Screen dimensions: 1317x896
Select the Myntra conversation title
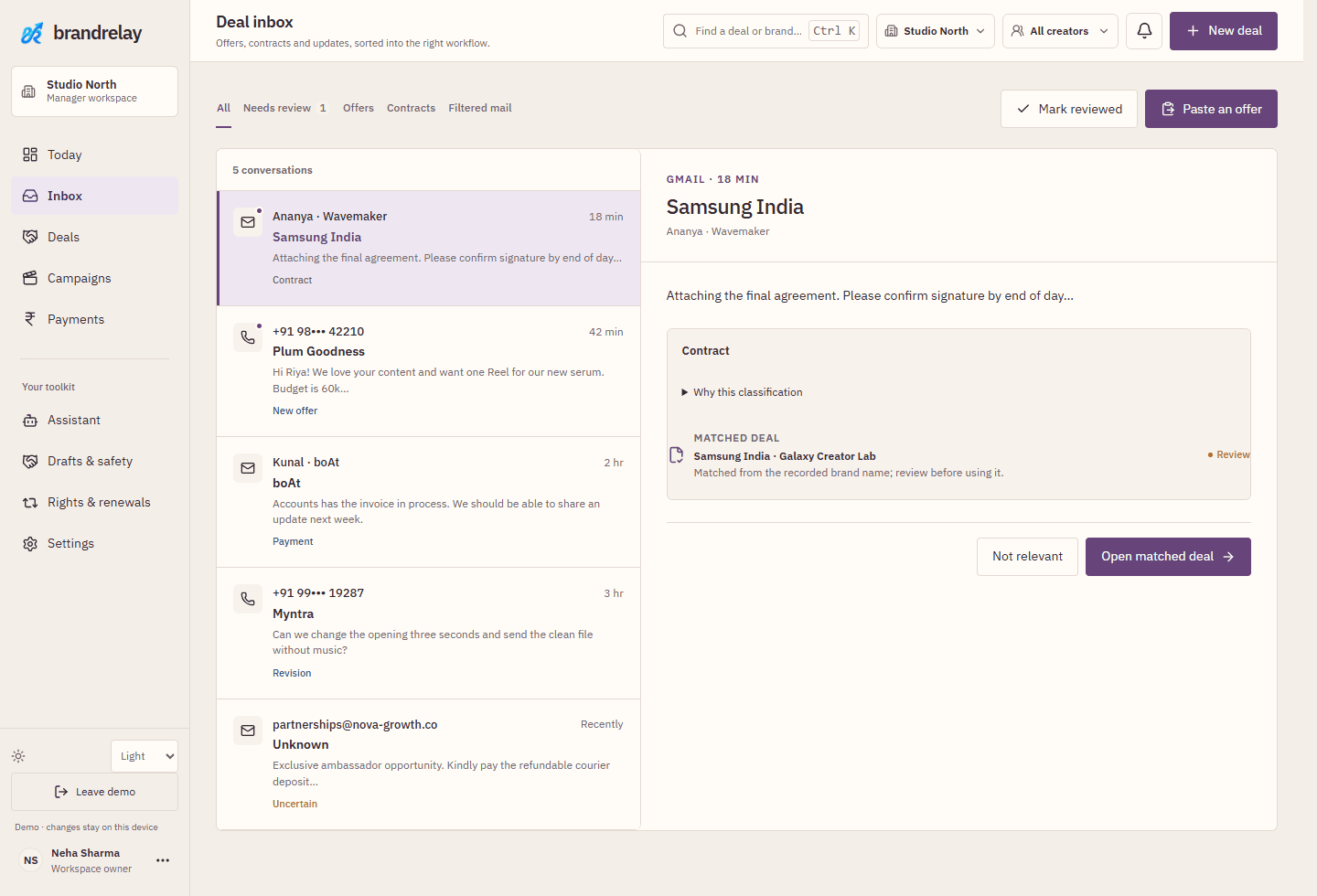(293, 613)
